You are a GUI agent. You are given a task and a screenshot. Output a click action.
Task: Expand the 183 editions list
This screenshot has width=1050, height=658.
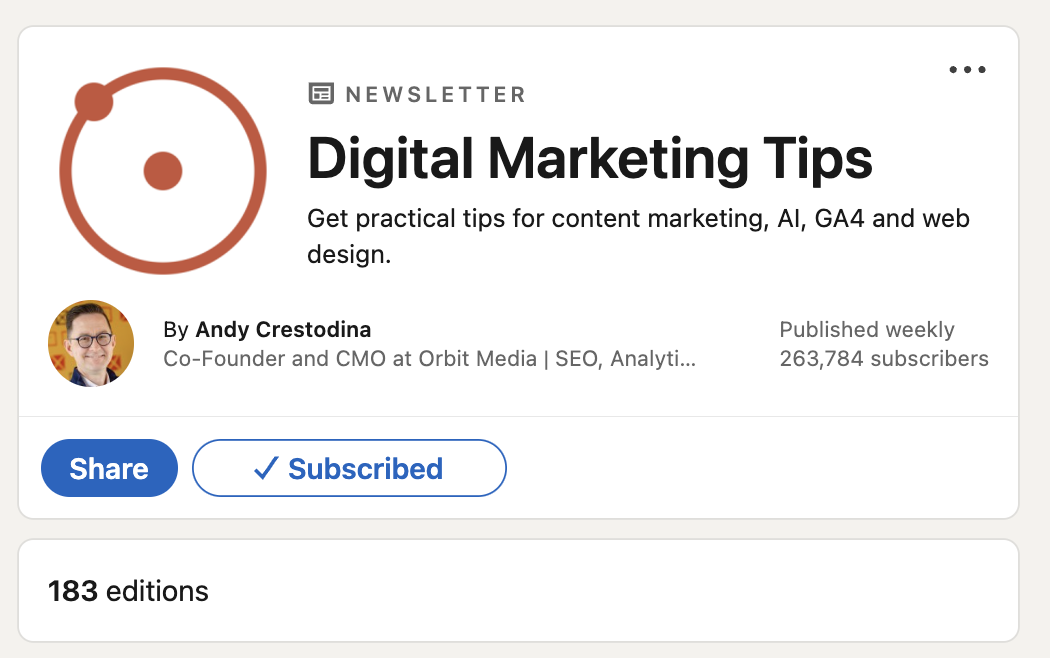(x=130, y=591)
